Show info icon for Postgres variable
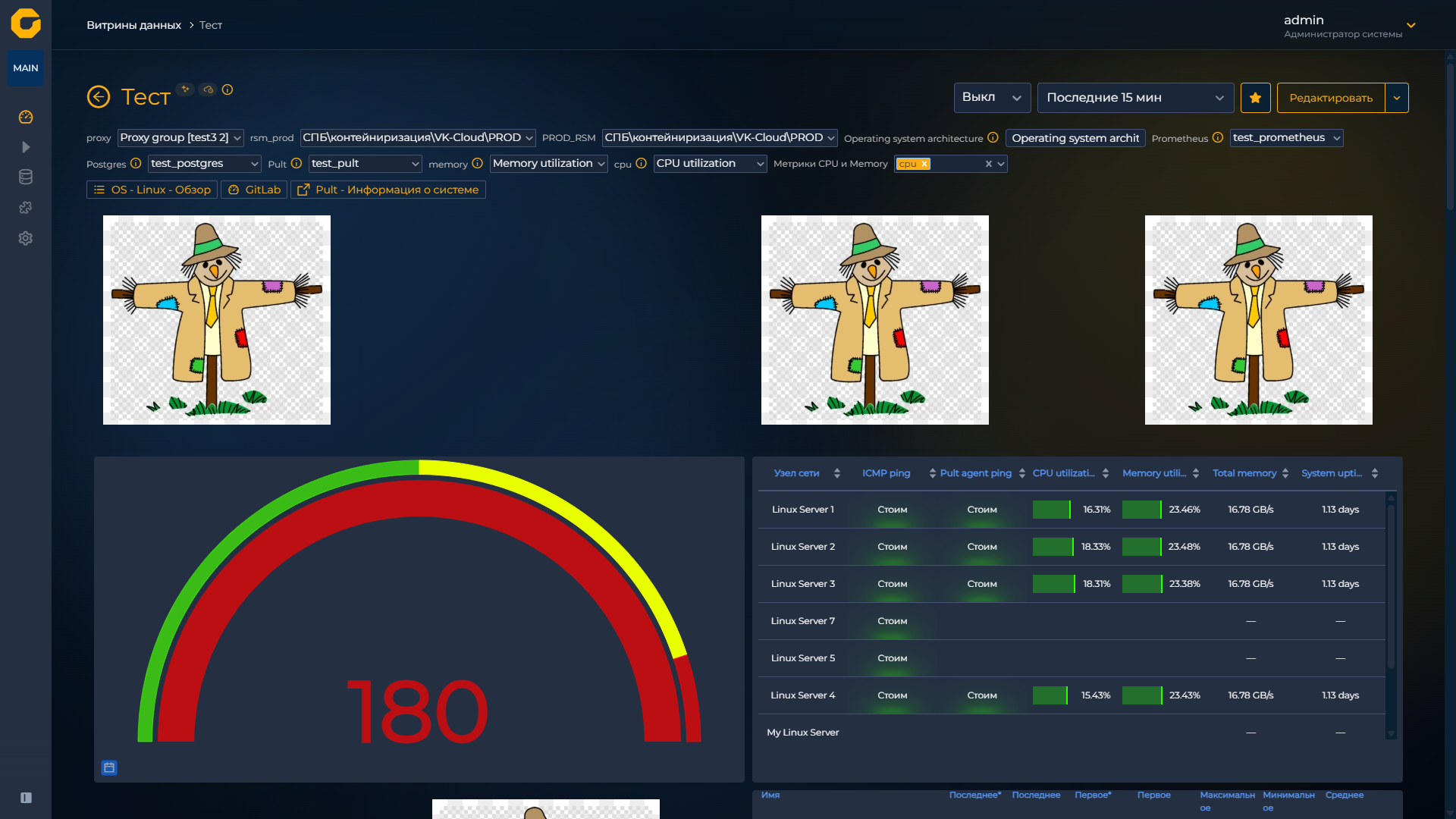This screenshot has width=1456, height=819. 136,164
